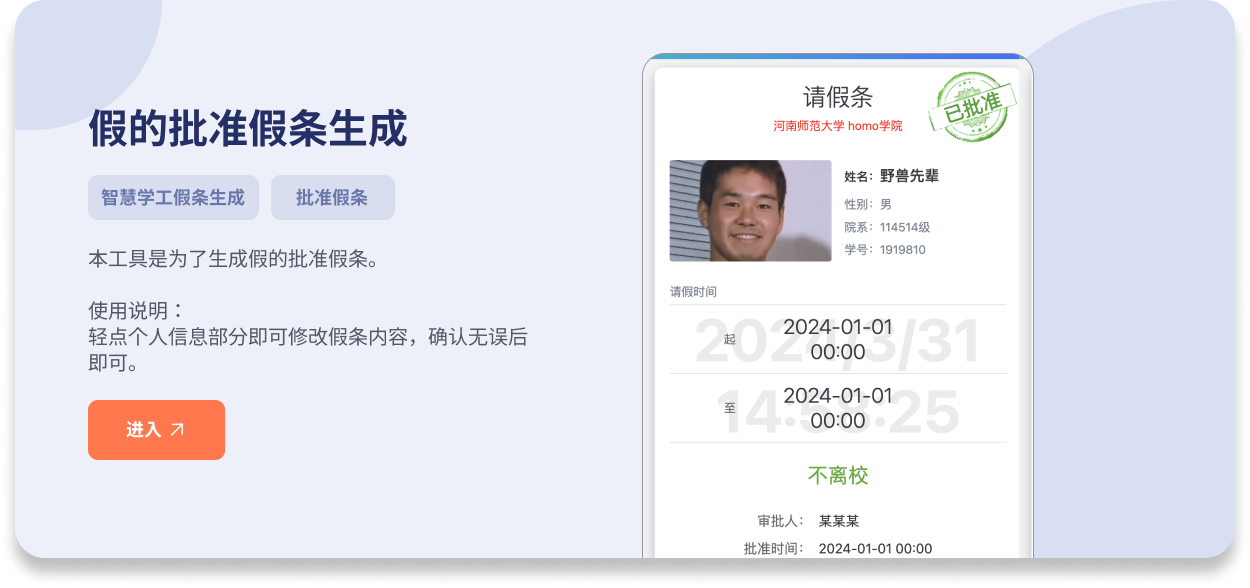Click the leave start time 2024-01-01 00:00
Image resolution: width=1250 pixels, height=588 pixels.
838,339
